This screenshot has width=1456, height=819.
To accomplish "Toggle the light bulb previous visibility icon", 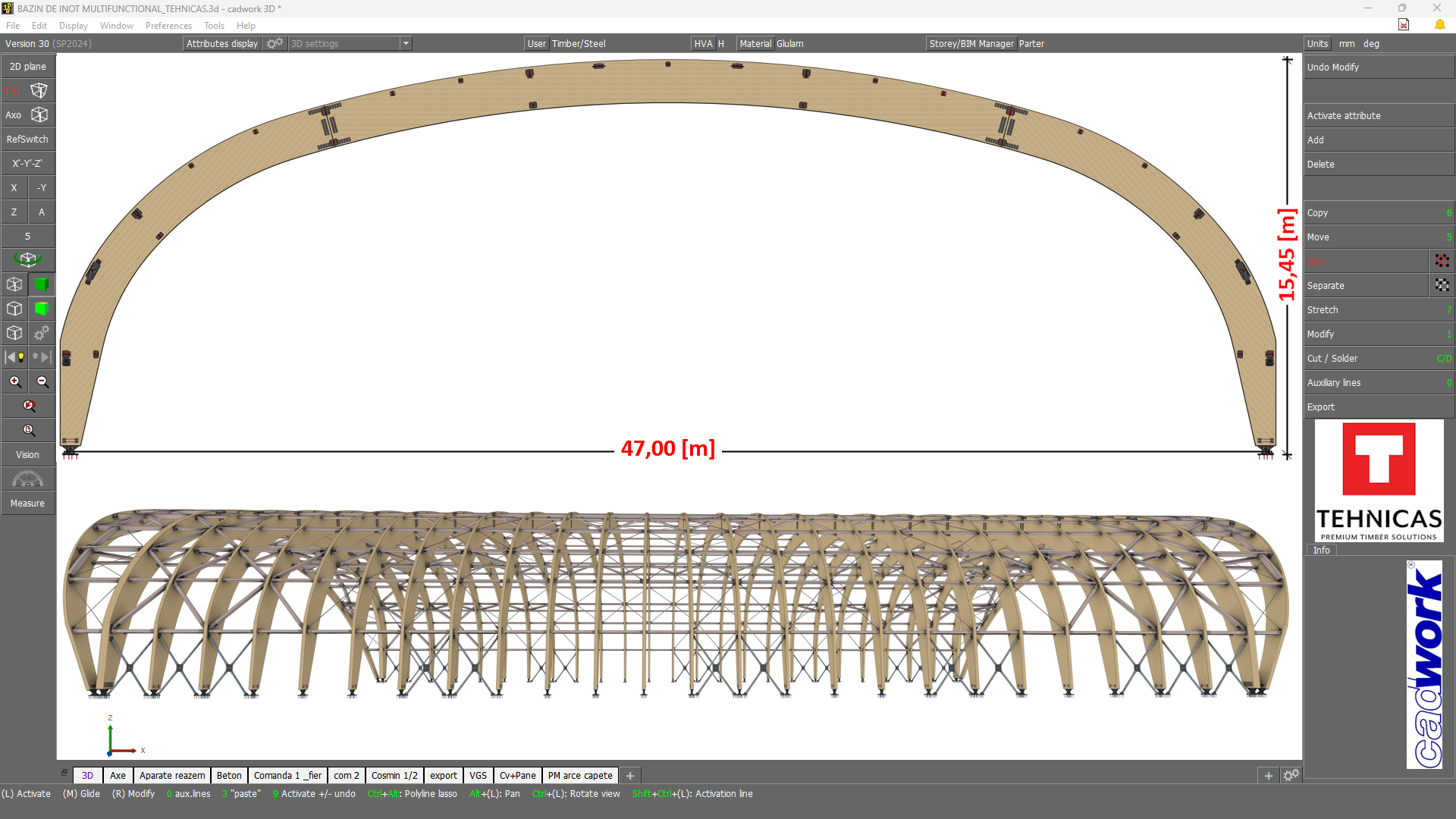I will point(14,357).
